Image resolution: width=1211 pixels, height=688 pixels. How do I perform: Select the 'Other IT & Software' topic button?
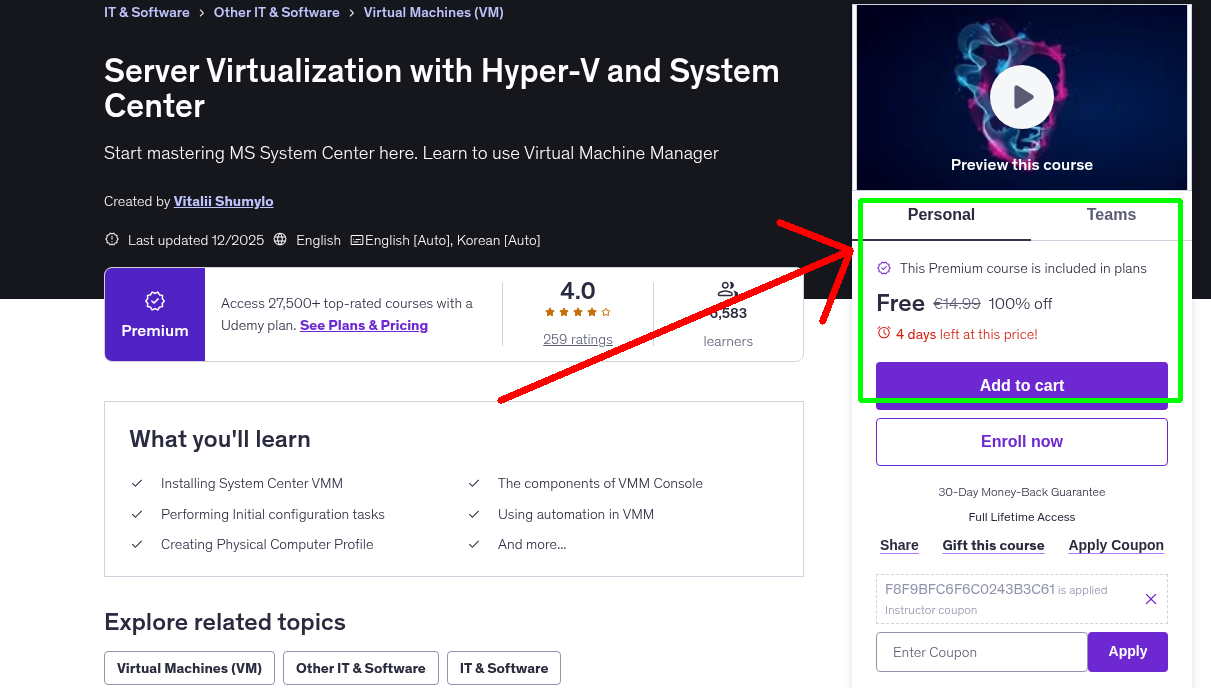tap(360, 667)
